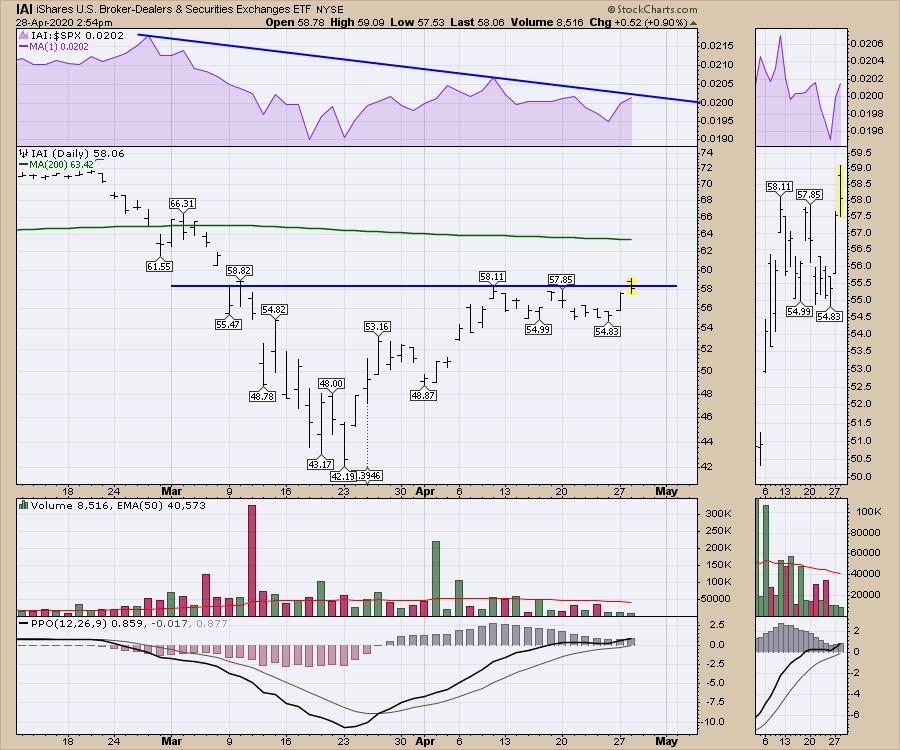This screenshot has width=900, height=750.
Task: Click the Low 57.53 value
Action: [x=417, y=22]
